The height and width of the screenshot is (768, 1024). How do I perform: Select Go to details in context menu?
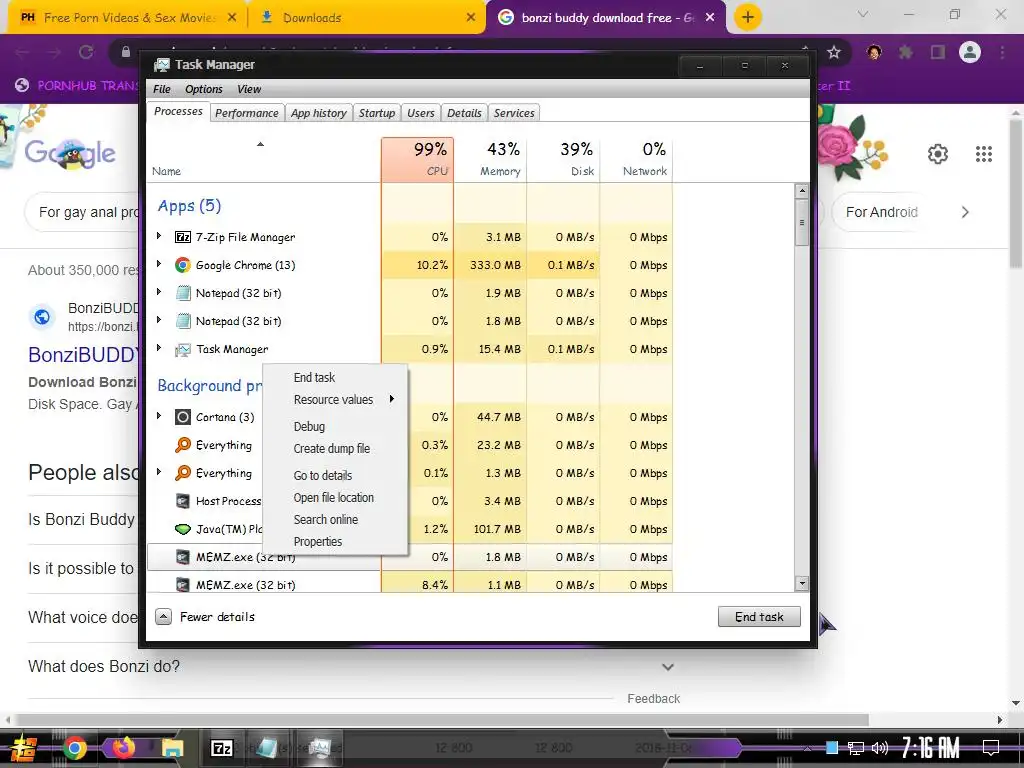(x=336, y=475)
